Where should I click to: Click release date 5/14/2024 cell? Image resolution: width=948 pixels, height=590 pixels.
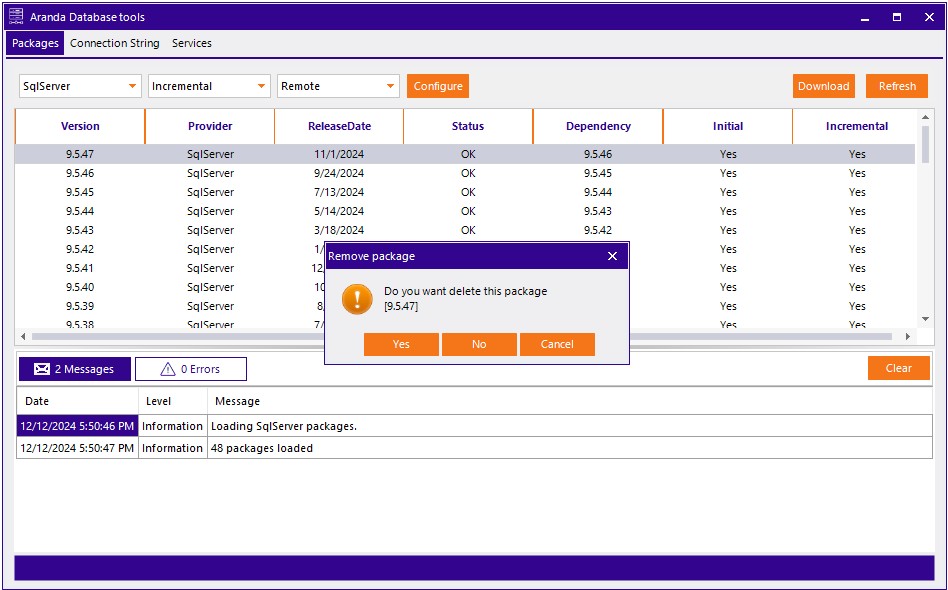pos(339,211)
